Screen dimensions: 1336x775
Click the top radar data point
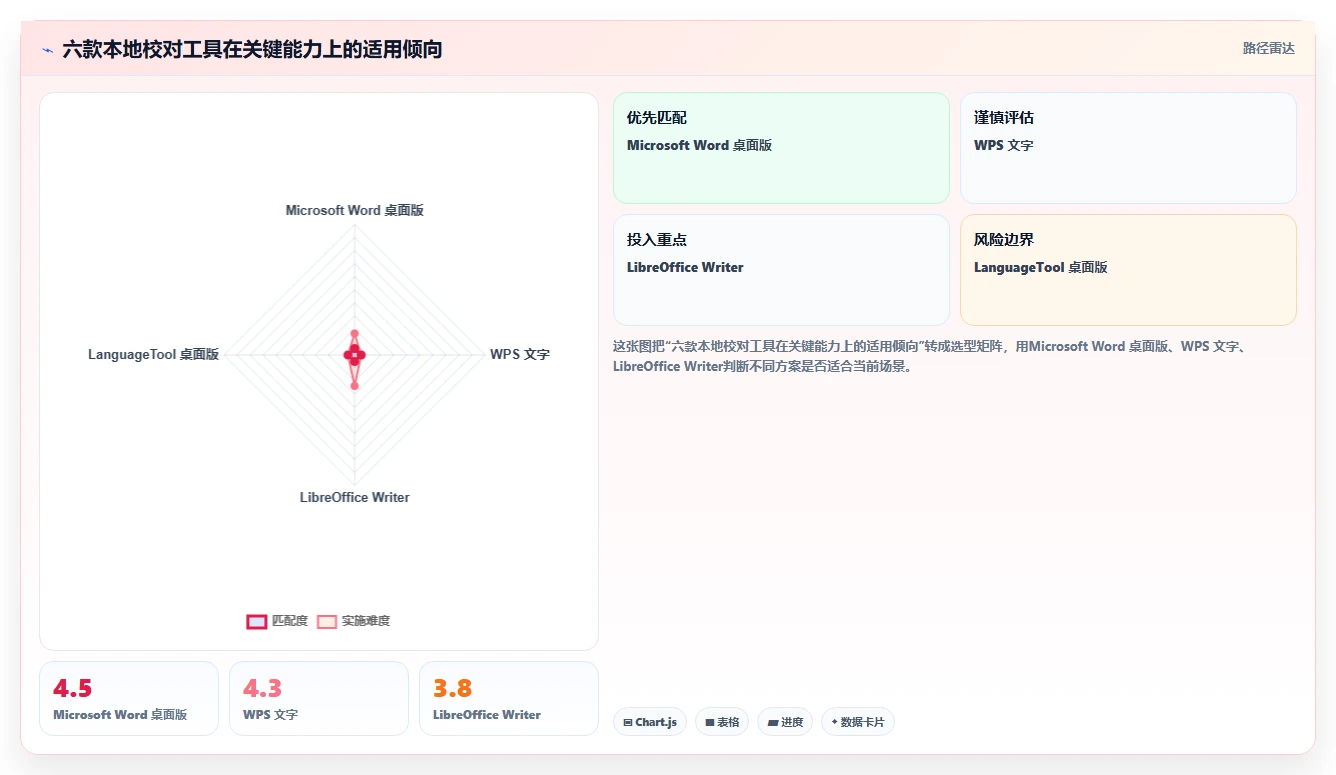pos(355,334)
